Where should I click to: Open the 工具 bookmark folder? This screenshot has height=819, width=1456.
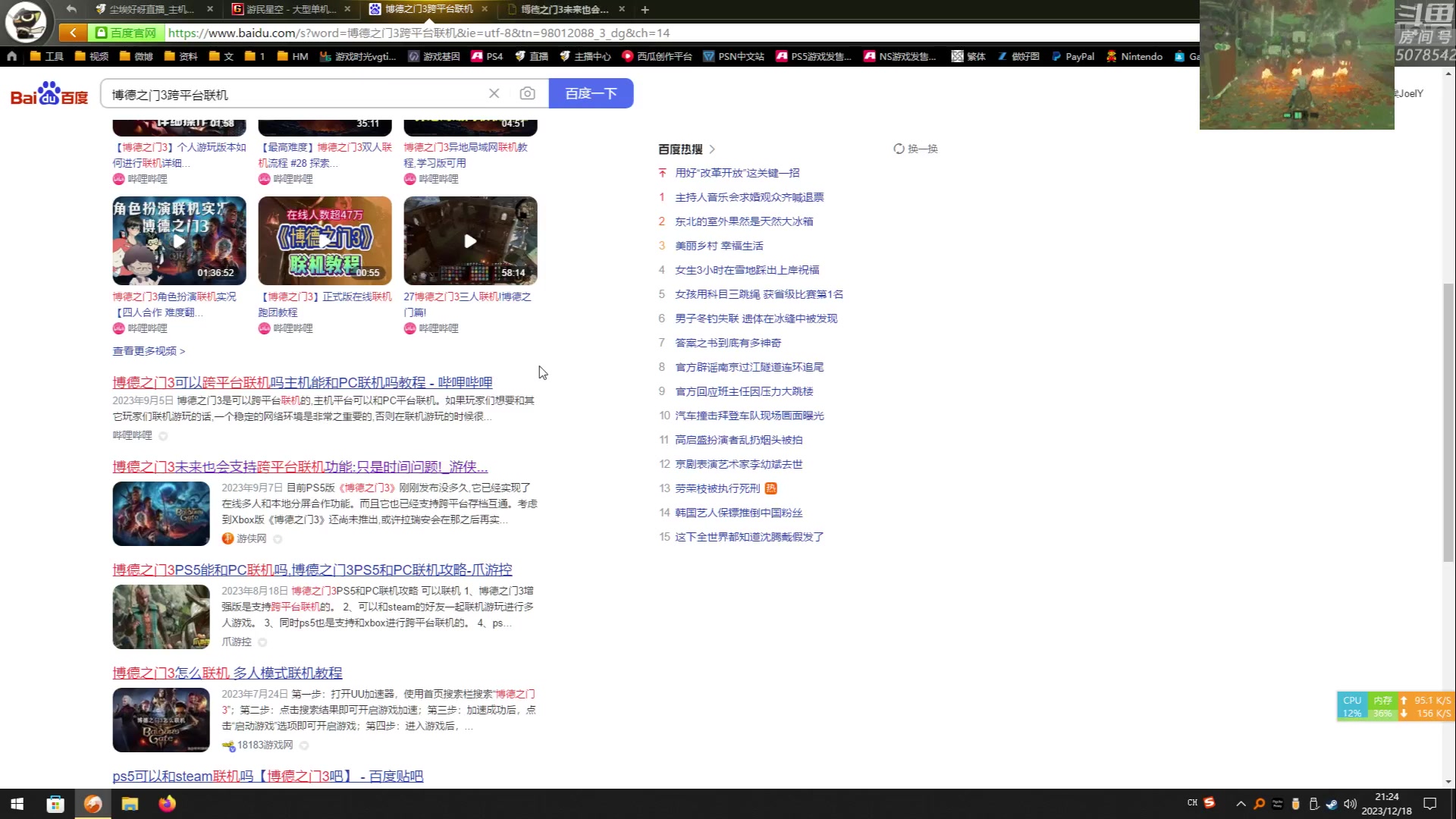pyautogui.click(x=46, y=56)
